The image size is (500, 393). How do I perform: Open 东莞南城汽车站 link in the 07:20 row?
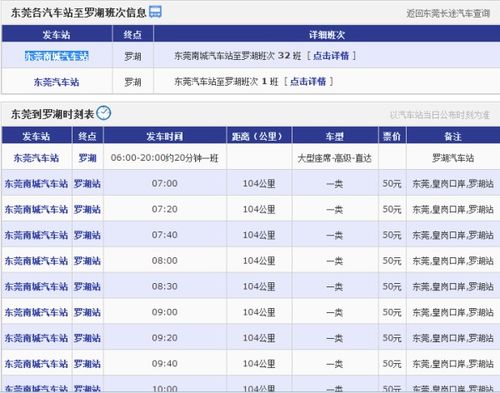click(36, 209)
